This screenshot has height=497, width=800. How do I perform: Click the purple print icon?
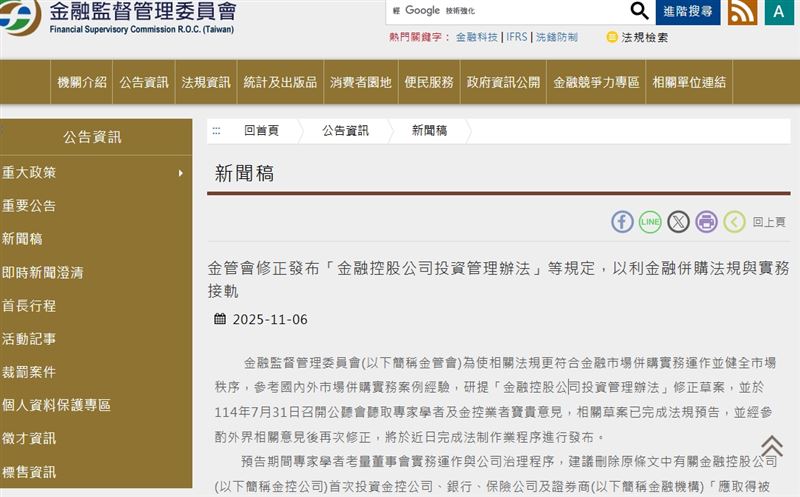[706, 222]
